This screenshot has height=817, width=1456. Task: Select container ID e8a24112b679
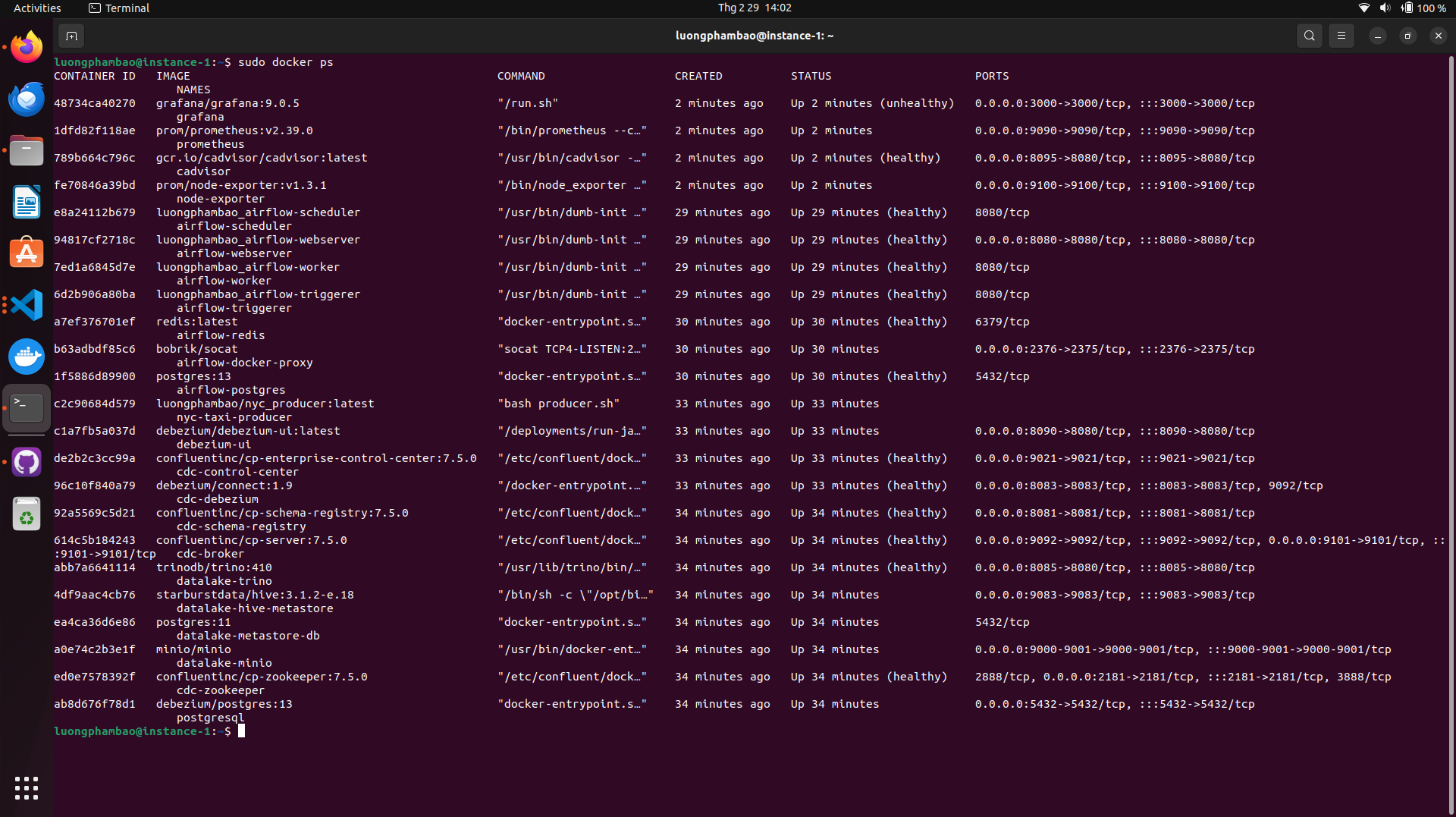point(95,212)
